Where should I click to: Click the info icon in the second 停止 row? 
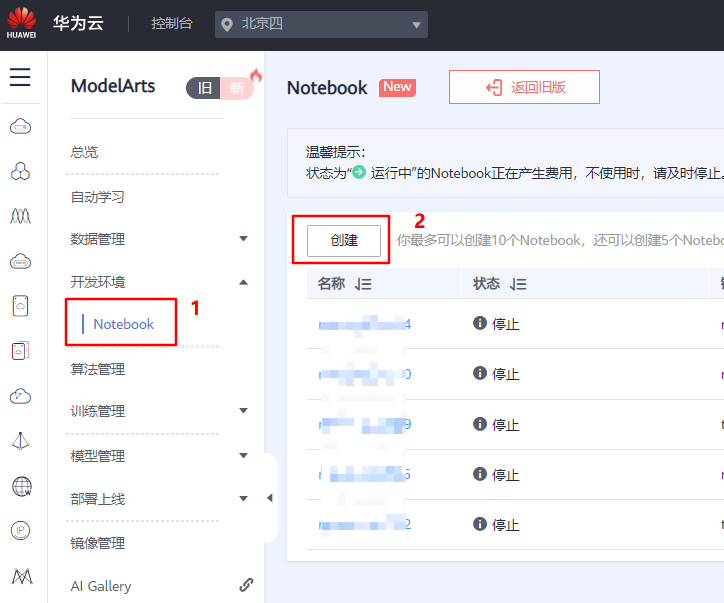coord(480,373)
